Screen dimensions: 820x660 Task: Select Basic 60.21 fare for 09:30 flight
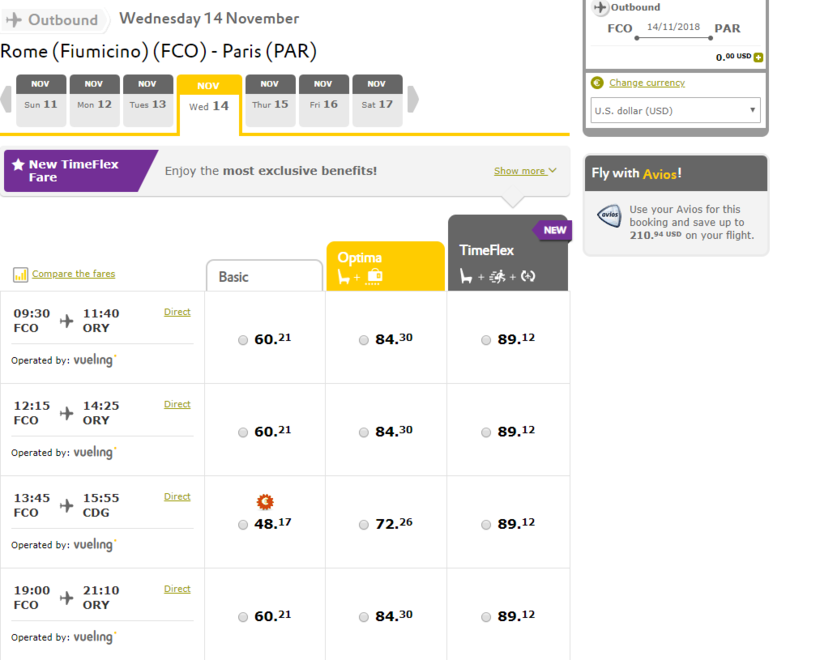coord(243,340)
